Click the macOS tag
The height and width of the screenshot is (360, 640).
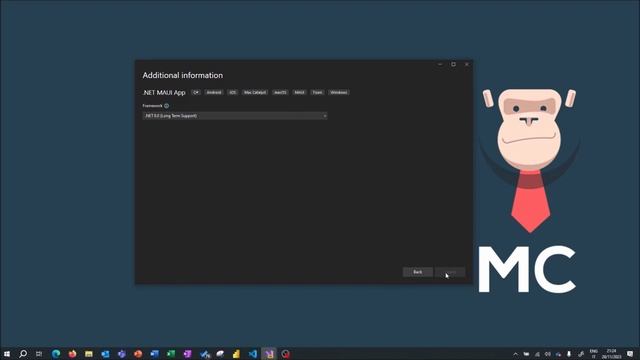click(280, 93)
